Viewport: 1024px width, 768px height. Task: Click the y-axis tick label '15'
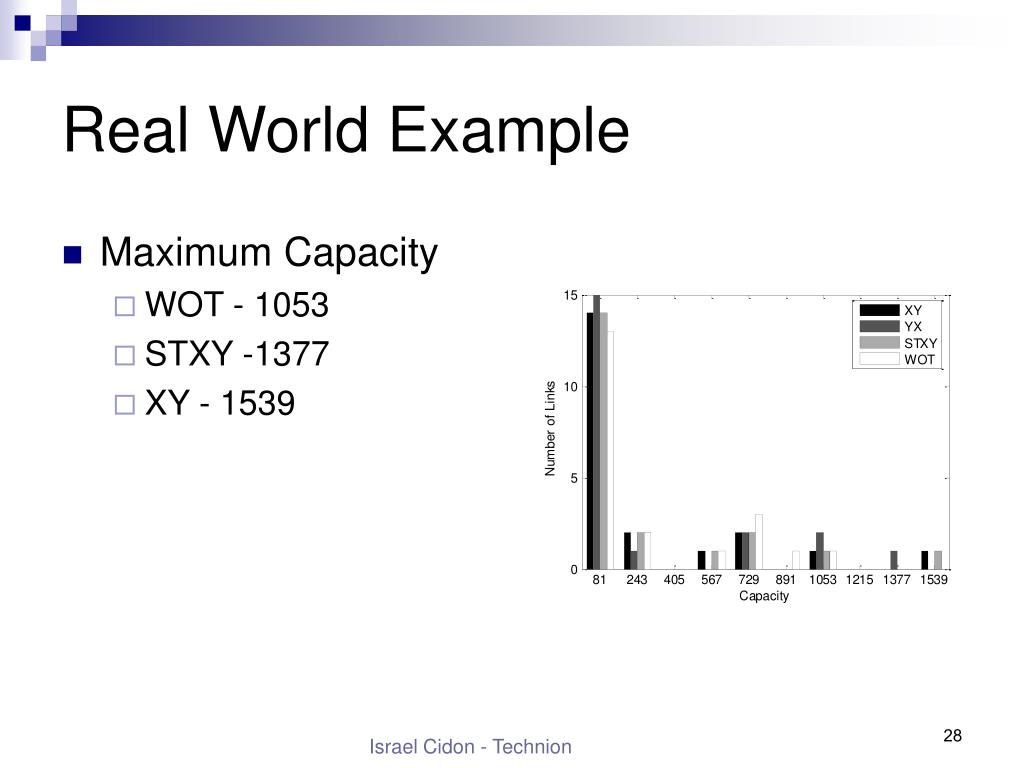[571, 296]
